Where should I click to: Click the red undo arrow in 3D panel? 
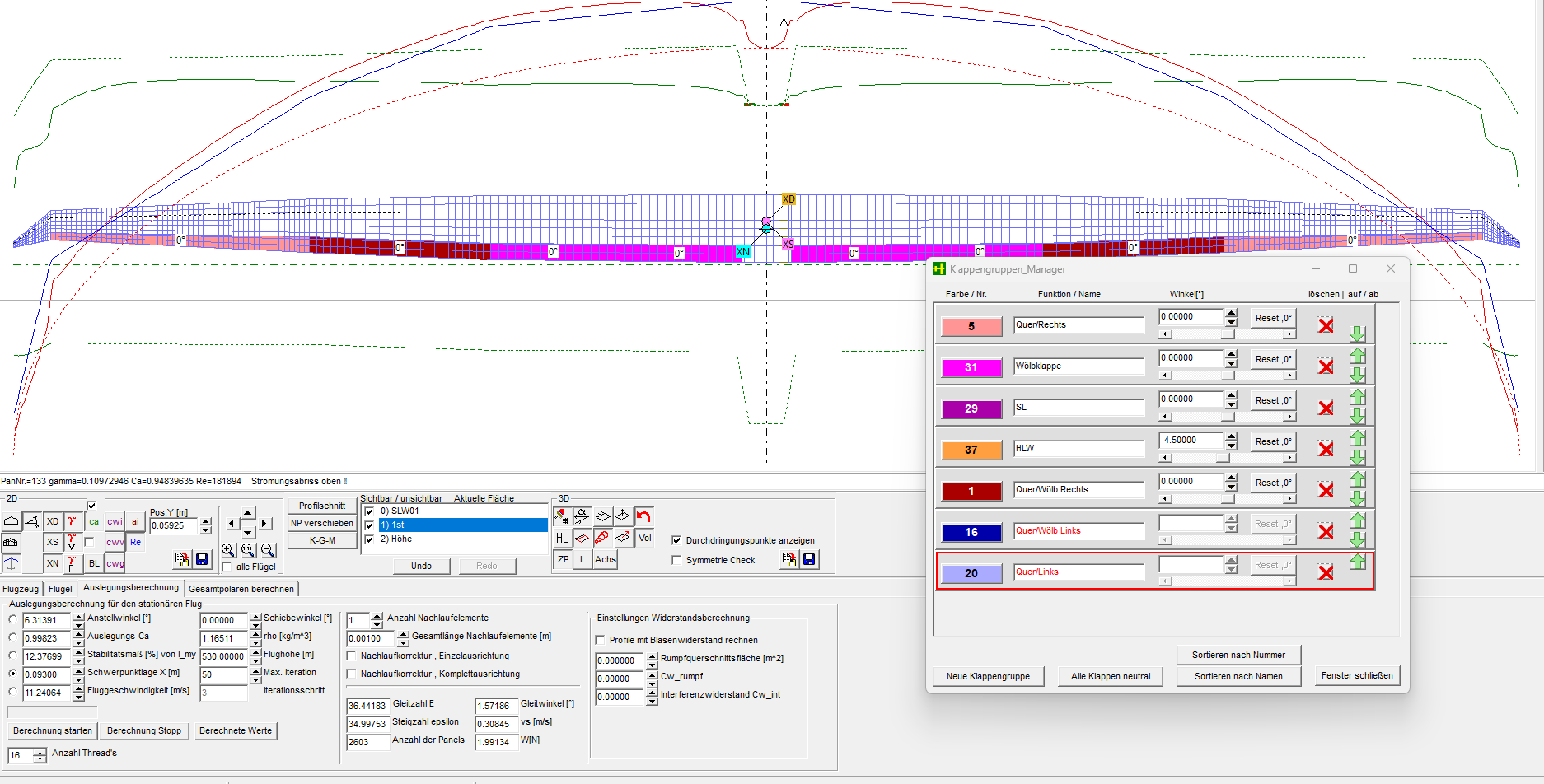click(643, 516)
